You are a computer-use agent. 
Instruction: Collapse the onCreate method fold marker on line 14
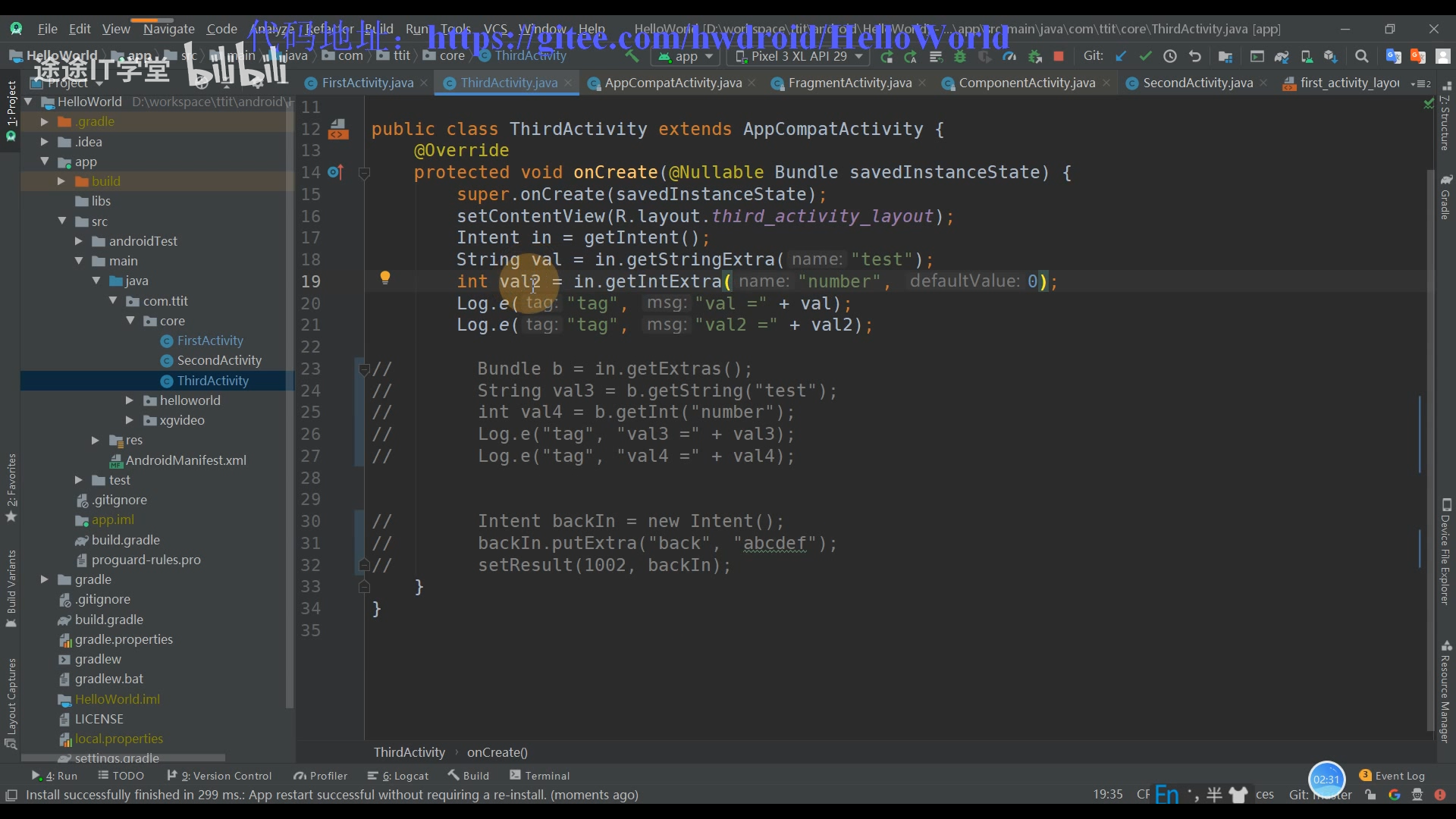click(364, 173)
